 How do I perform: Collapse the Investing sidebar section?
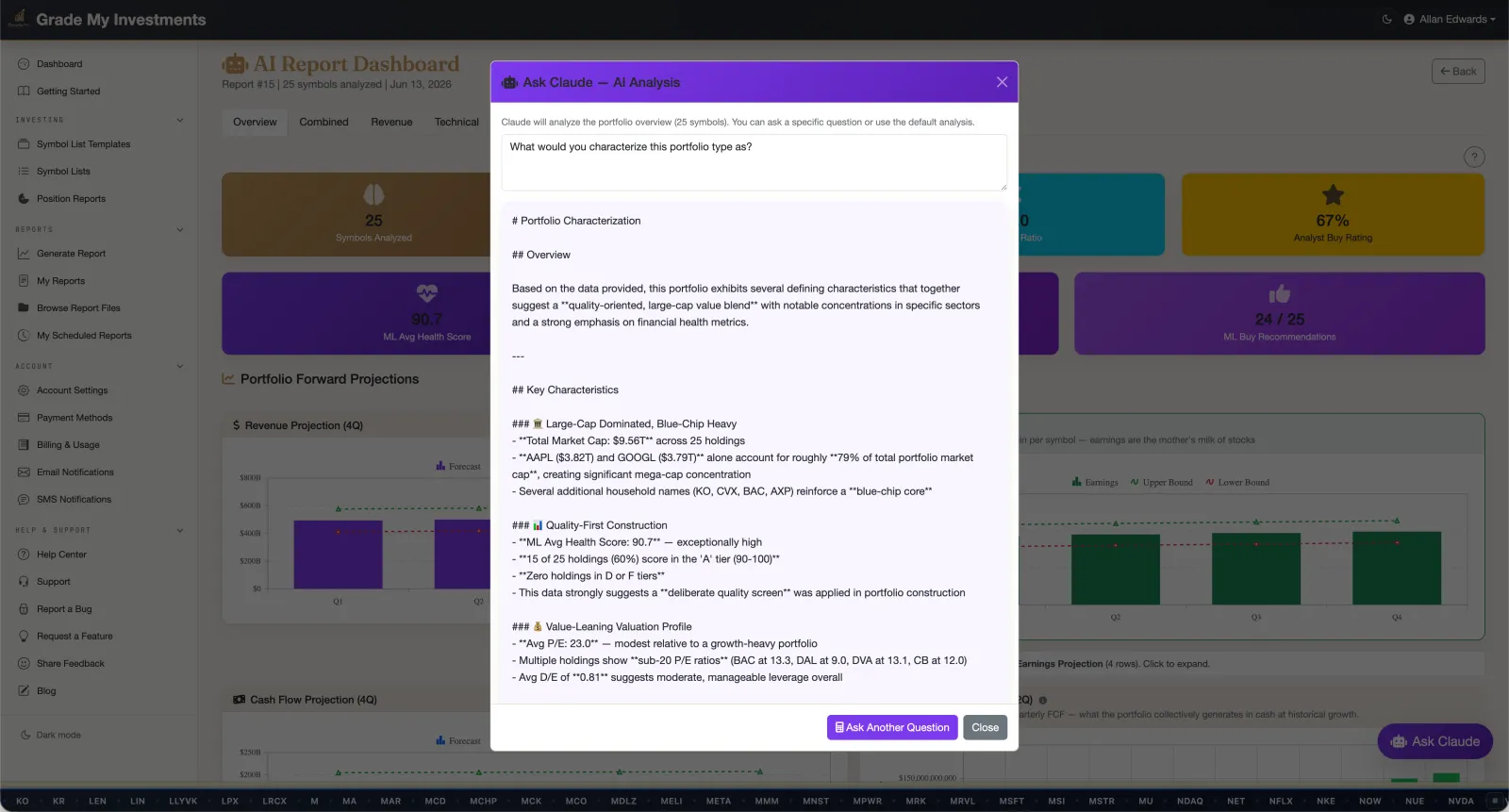180,120
